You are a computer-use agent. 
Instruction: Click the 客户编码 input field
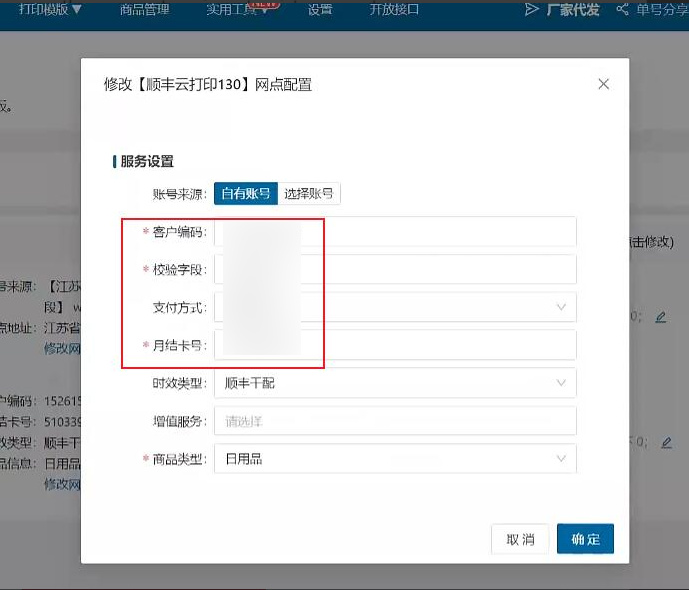click(x=395, y=232)
